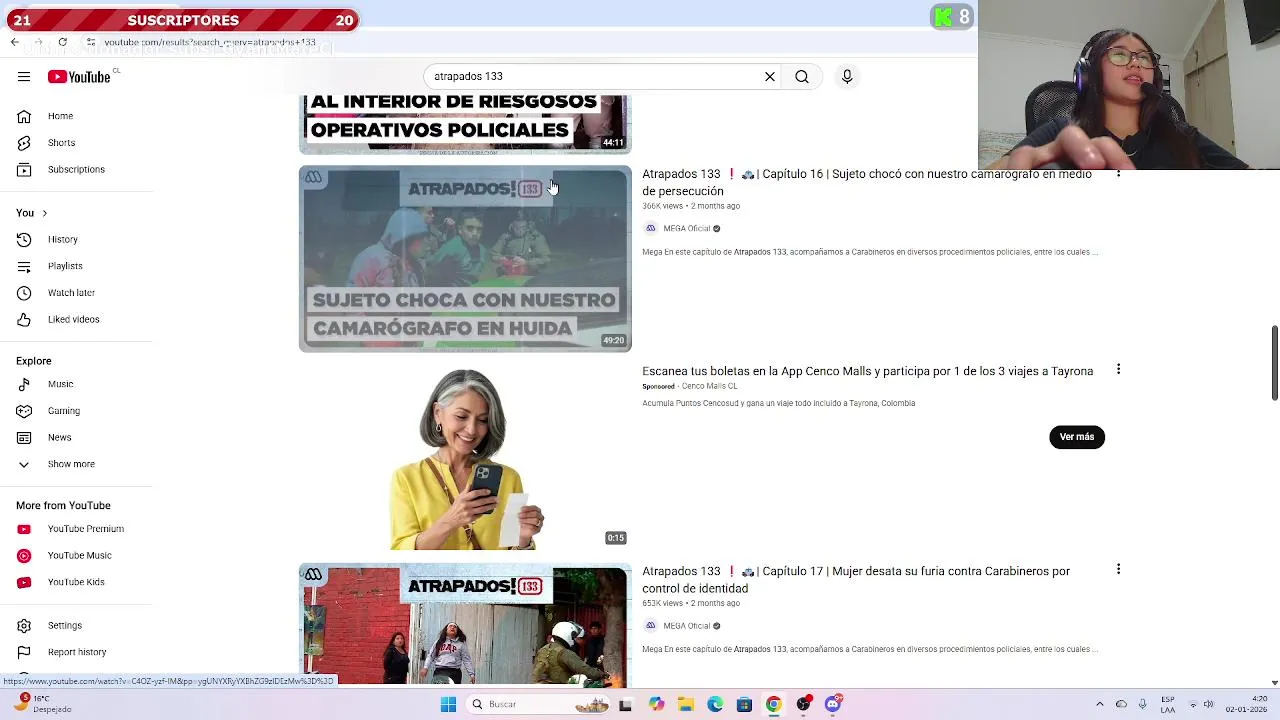Open Subscriptions in the sidebar
Viewport: 1280px width, 720px height.
(x=76, y=169)
